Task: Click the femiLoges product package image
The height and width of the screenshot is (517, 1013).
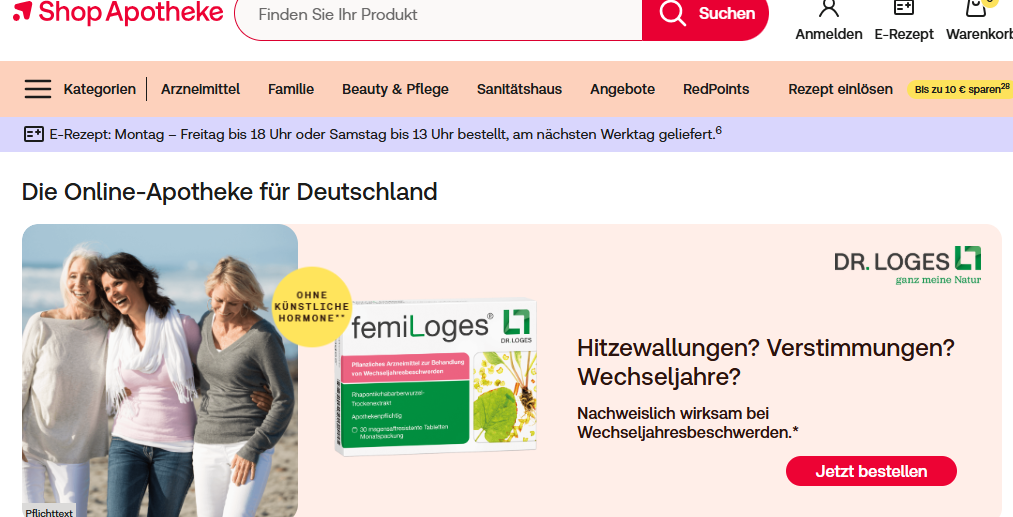Action: (435, 377)
